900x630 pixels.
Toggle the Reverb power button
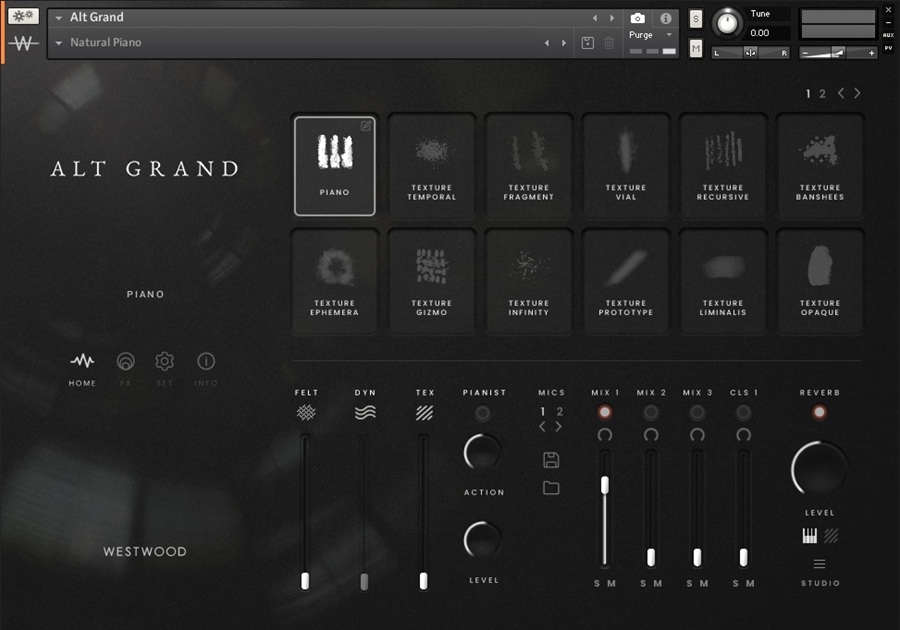pos(819,412)
